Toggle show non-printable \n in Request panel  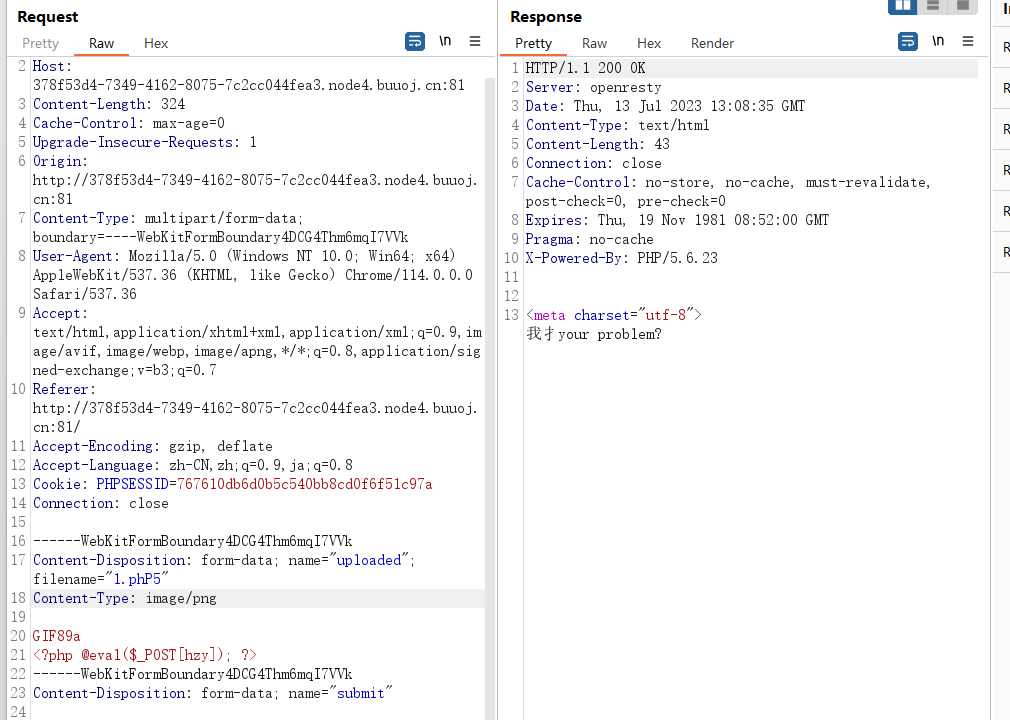pos(445,41)
